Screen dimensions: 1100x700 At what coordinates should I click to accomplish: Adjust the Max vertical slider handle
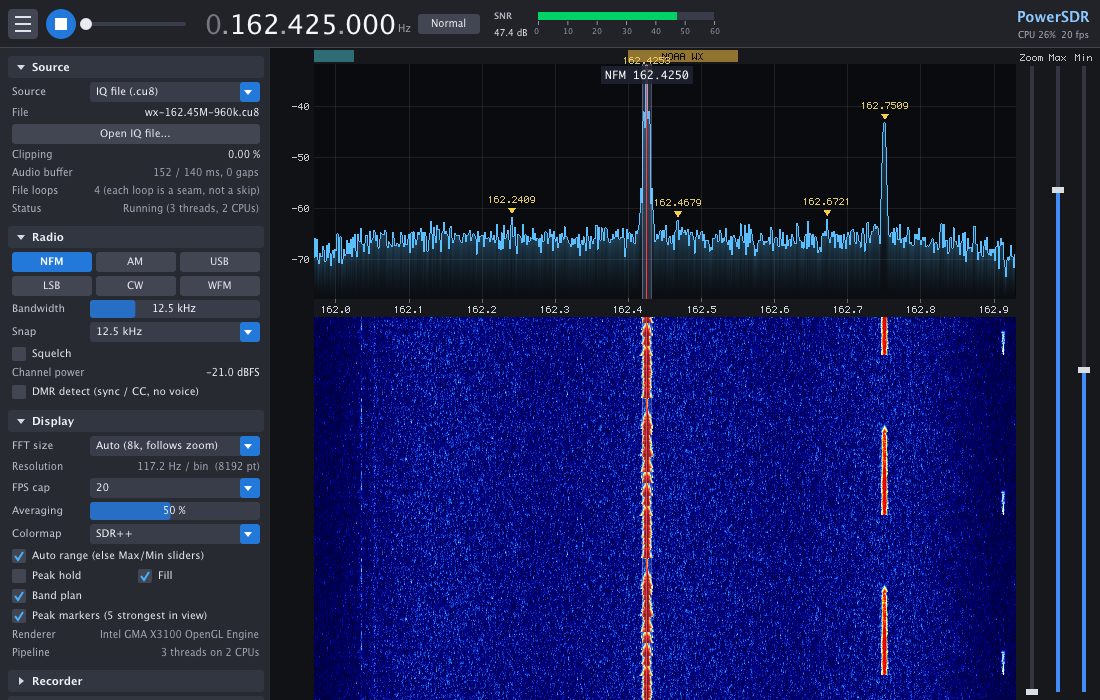pyautogui.click(x=1058, y=190)
